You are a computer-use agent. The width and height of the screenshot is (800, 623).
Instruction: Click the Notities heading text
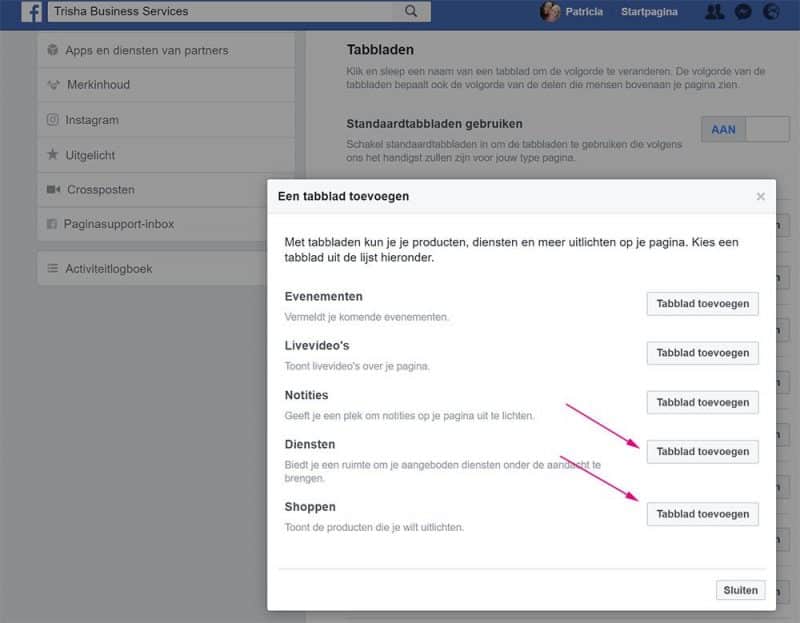[x=306, y=395]
